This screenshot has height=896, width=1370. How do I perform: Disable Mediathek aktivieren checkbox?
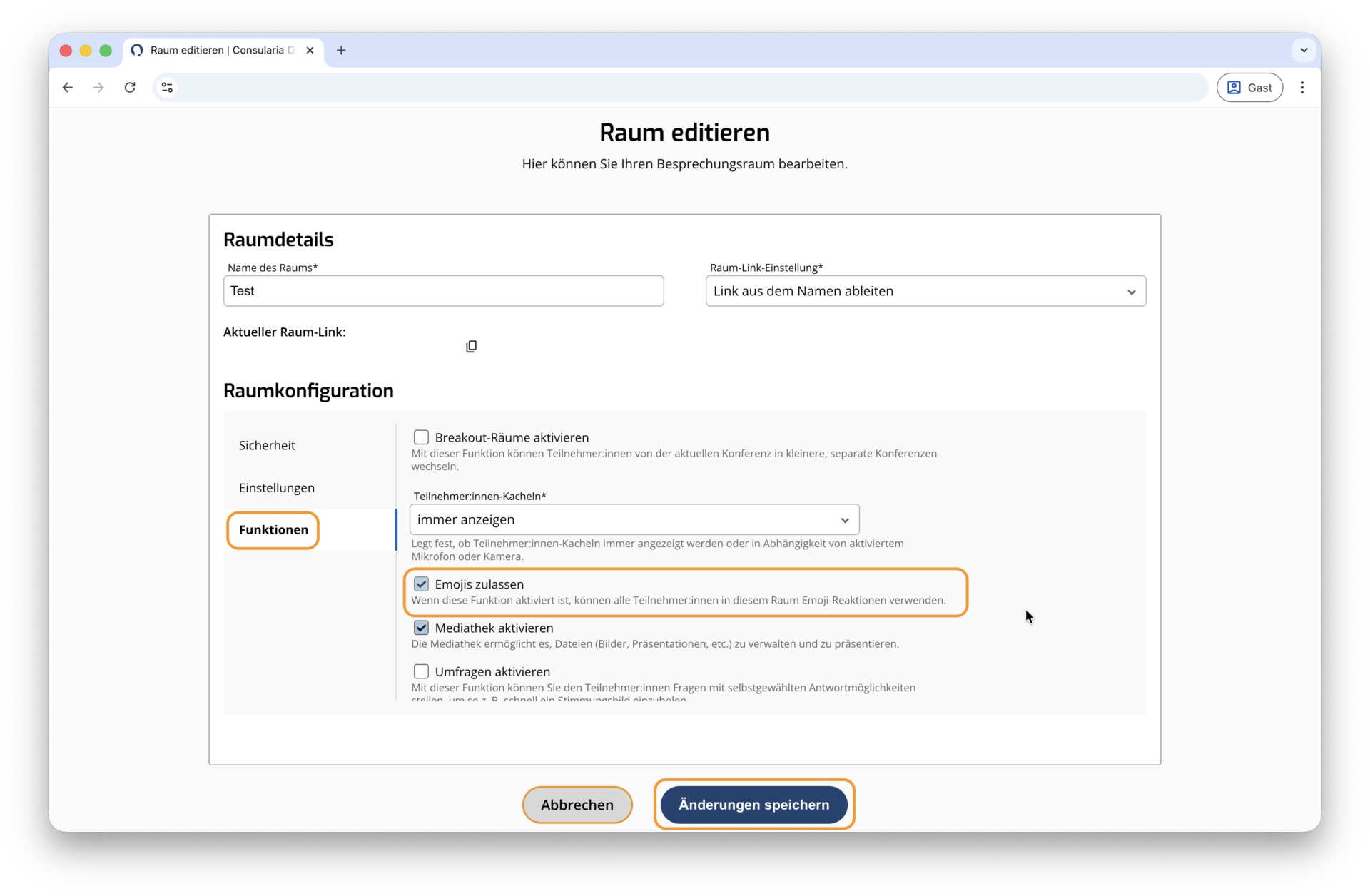(x=421, y=628)
